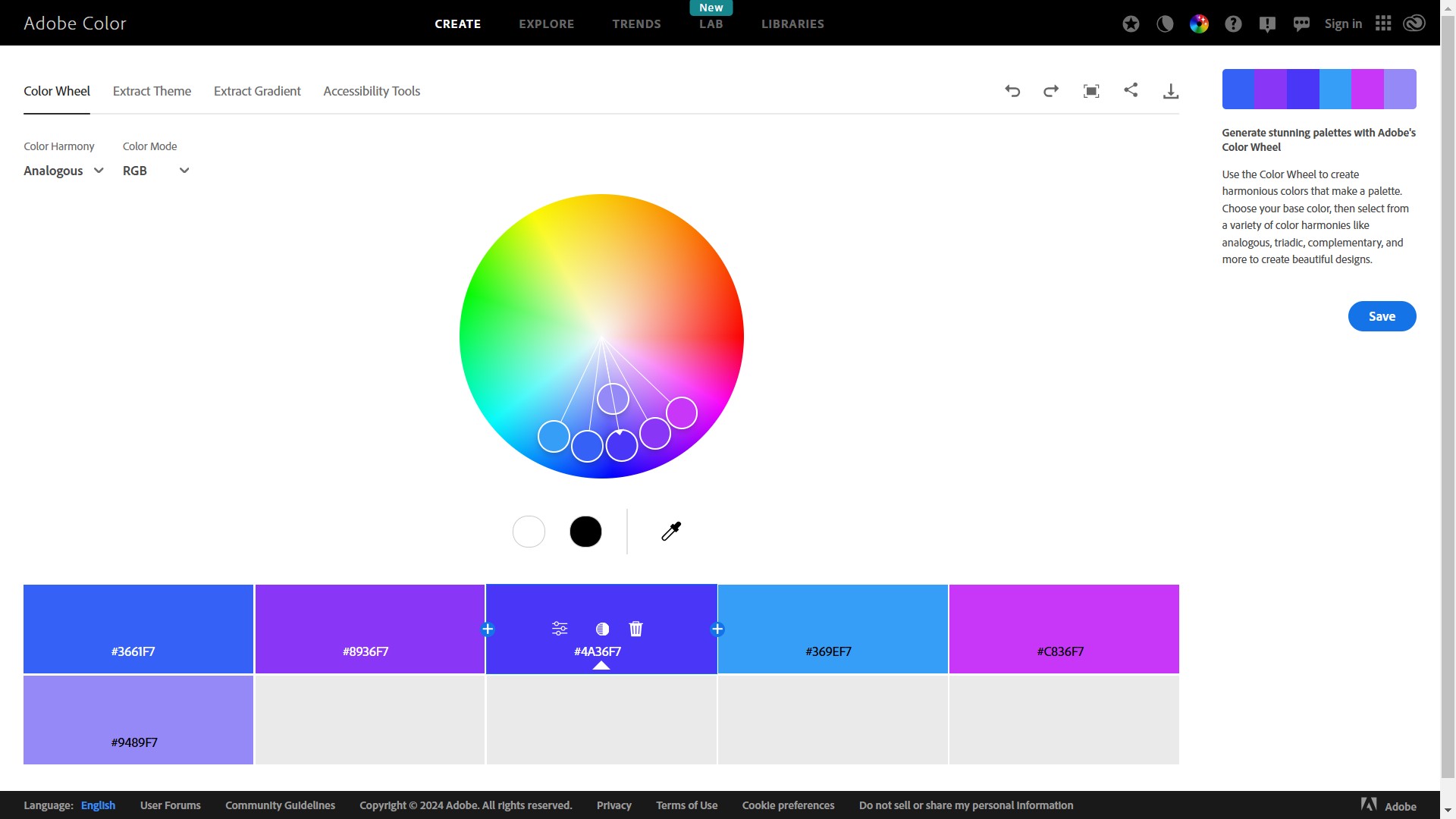Select the eyedropper tool

point(671,531)
